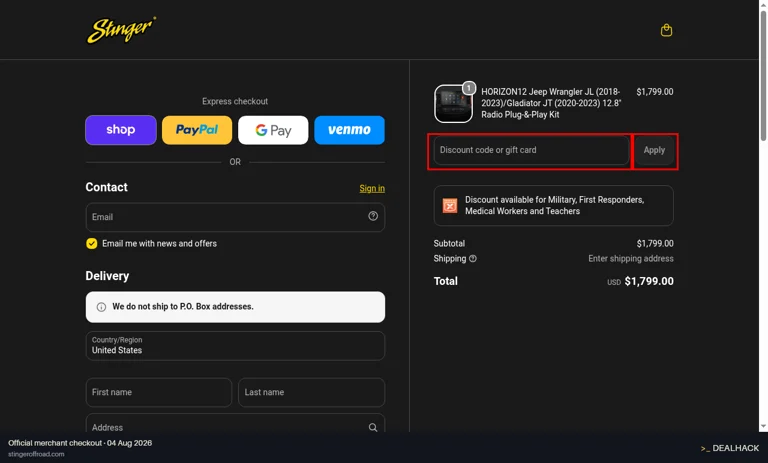Image resolution: width=768 pixels, height=463 pixels.
Task: Open the Military, First Responders discount banner
Action: [x=553, y=205]
